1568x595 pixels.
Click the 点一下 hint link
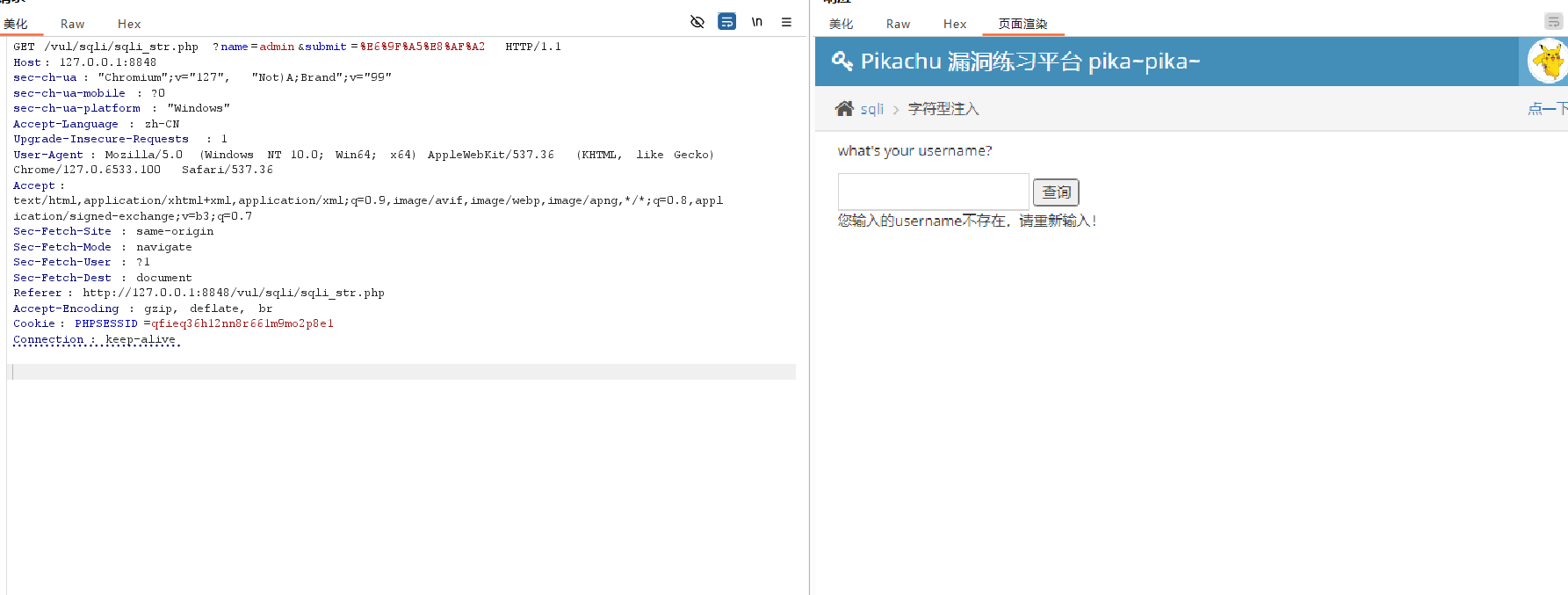coord(1547,109)
